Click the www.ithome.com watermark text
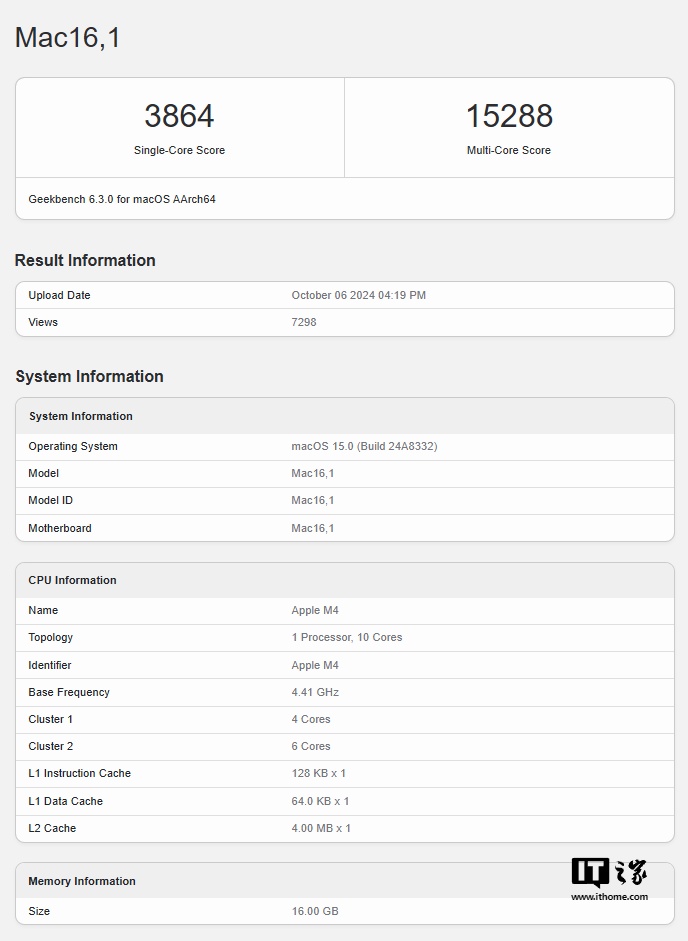The width and height of the screenshot is (688, 941). tap(609, 896)
